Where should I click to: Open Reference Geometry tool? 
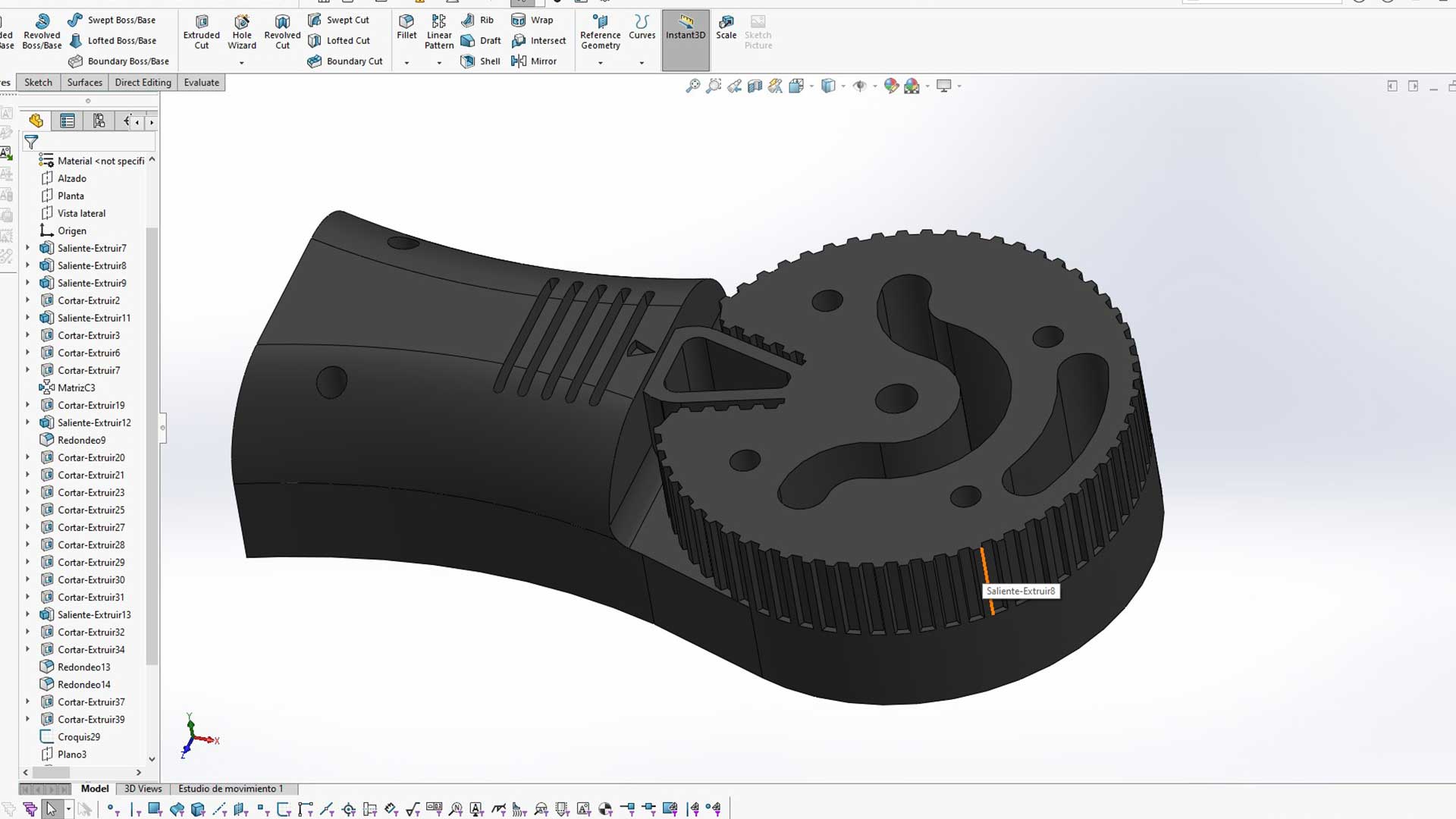pyautogui.click(x=601, y=32)
